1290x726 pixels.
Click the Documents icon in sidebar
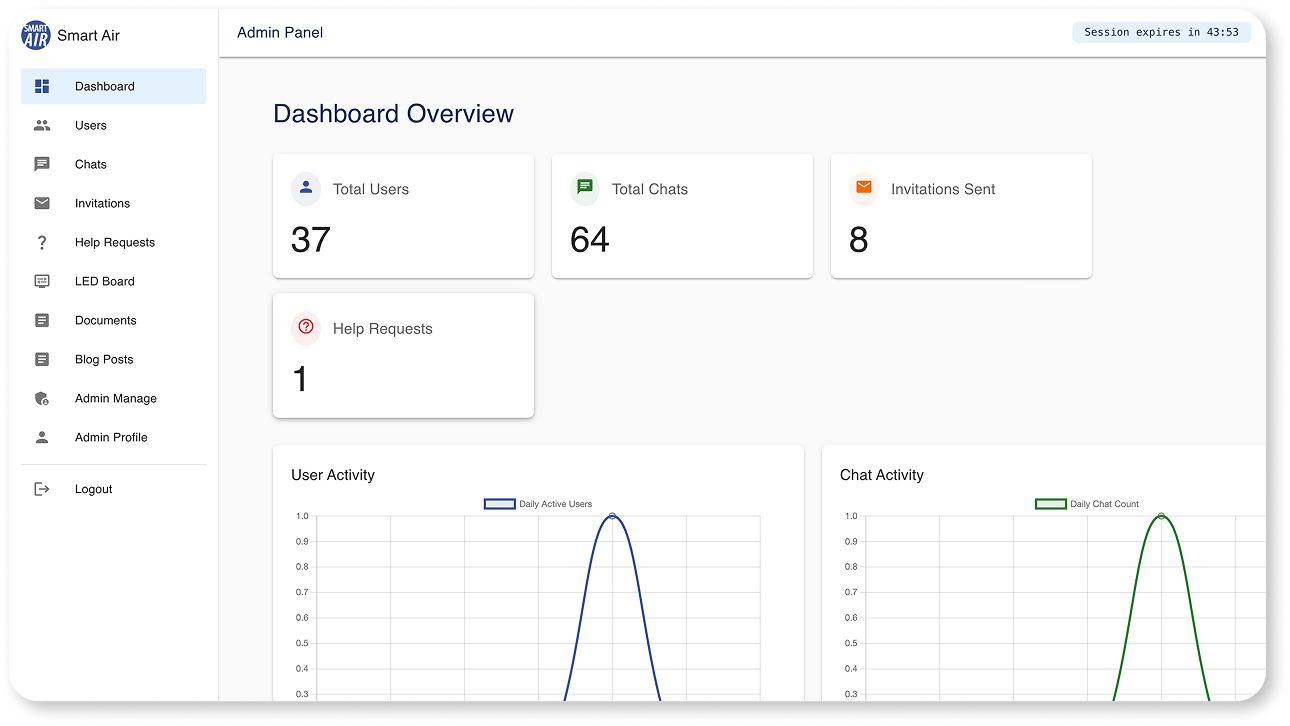click(x=42, y=320)
